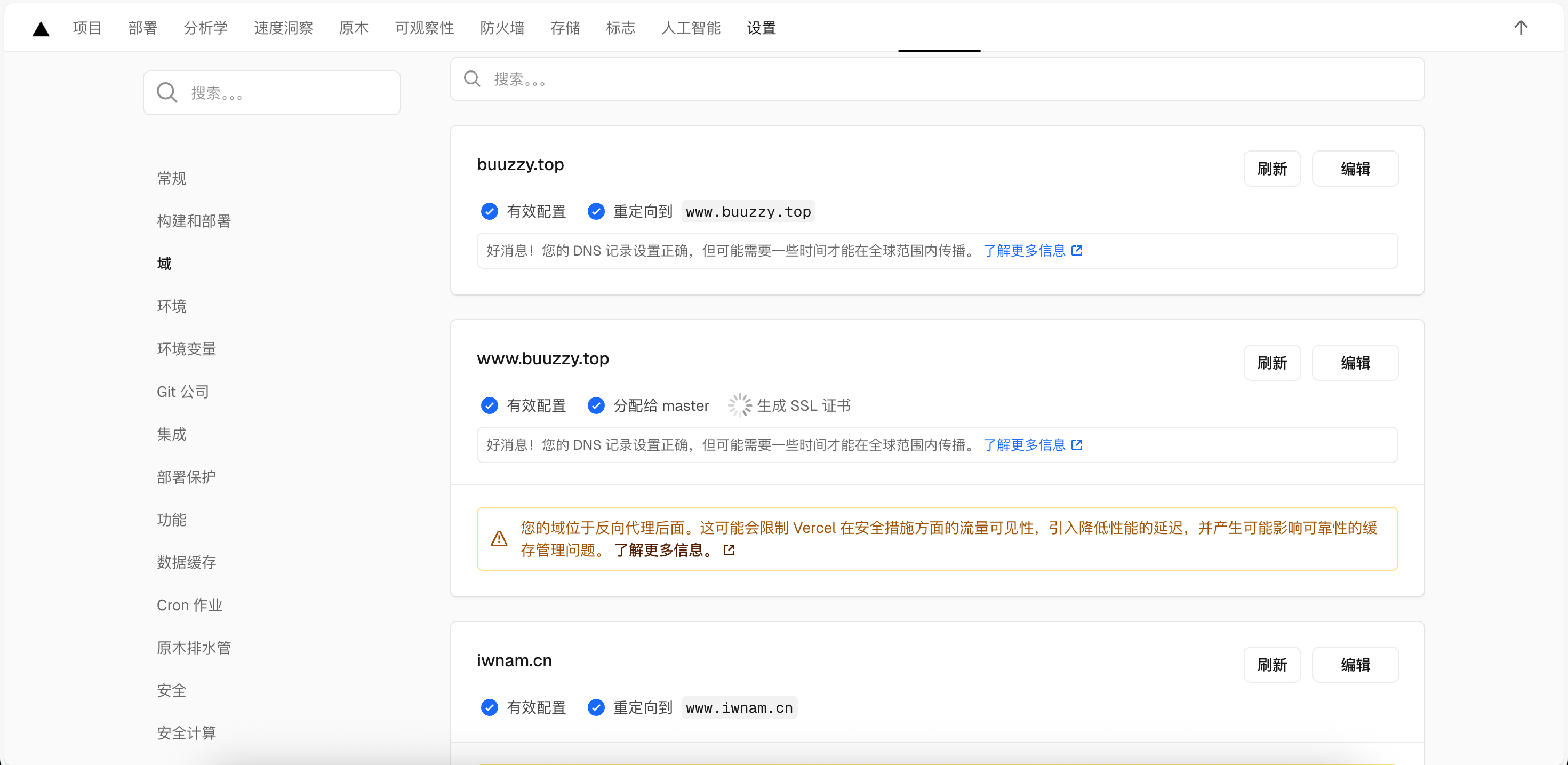Screen dimensions: 1568x765
Task: Click the www.iwnam.cn redirect code label
Action: click(x=739, y=708)
